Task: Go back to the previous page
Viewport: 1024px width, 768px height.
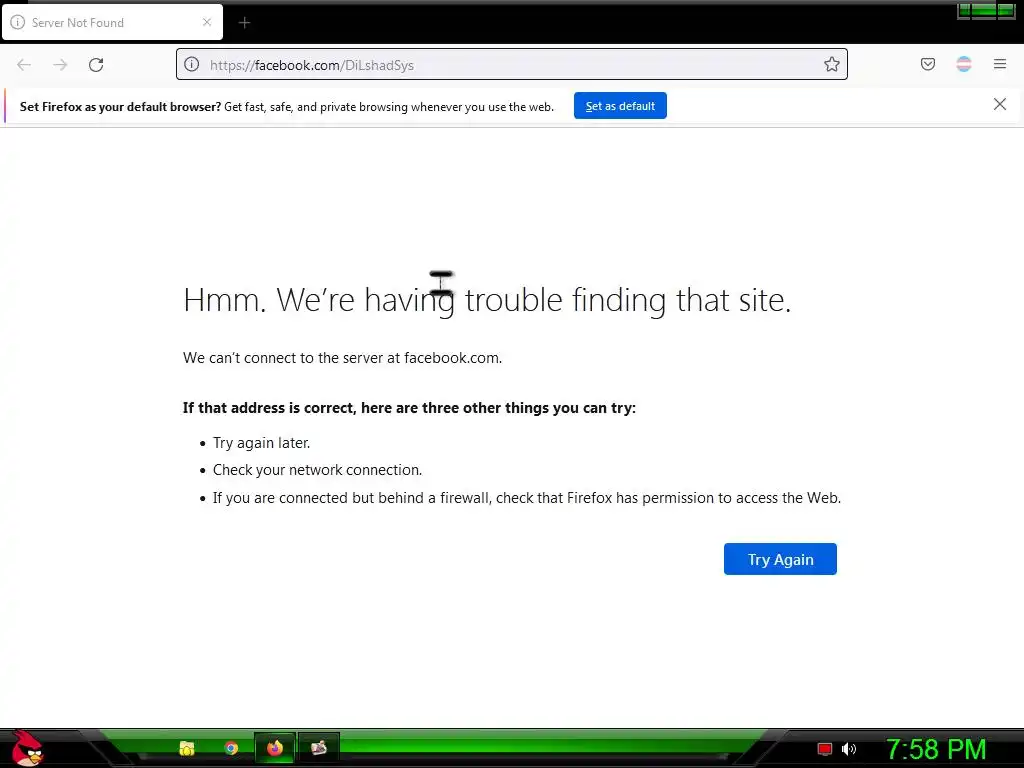Action: click(24, 65)
